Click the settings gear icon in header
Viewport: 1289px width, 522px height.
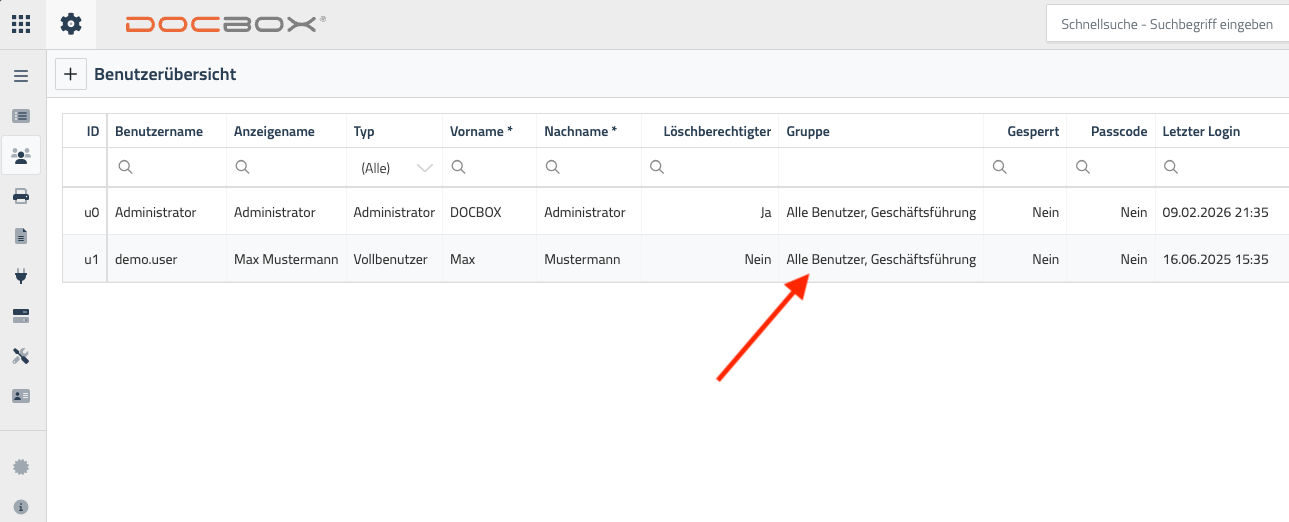click(71, 24)
